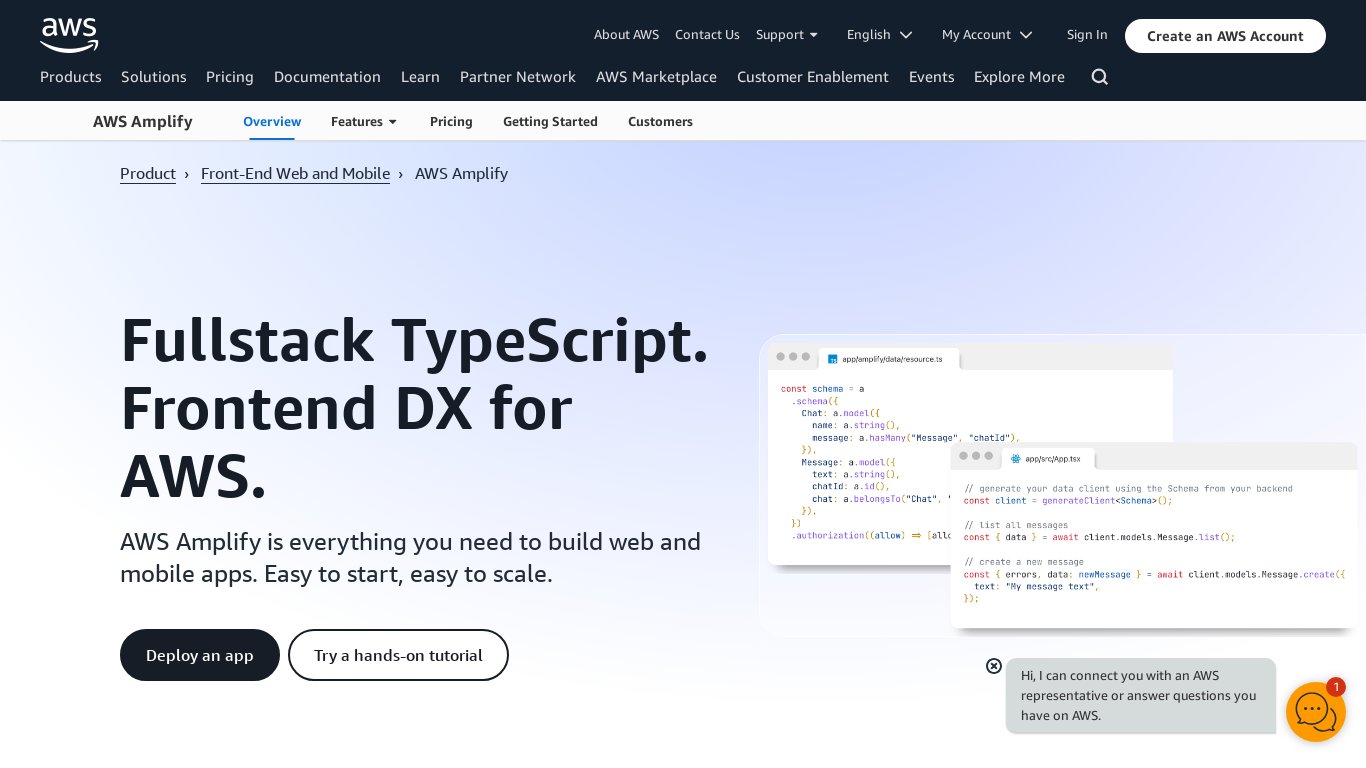
Task: Open the Documentation menu
Action: coord(327,77)
